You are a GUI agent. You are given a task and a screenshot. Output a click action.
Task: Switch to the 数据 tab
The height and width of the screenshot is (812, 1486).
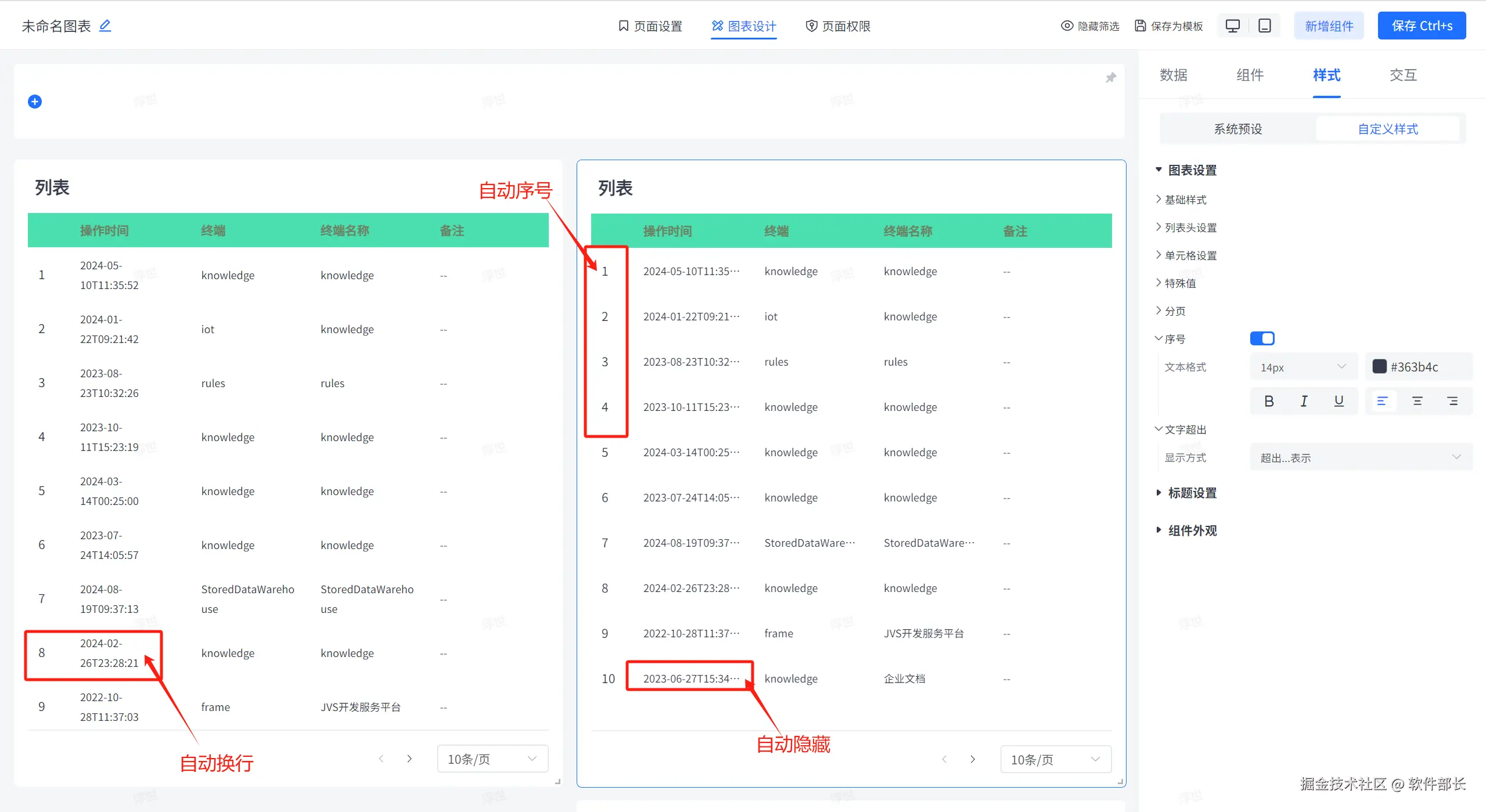click(x=1173, y=75)
